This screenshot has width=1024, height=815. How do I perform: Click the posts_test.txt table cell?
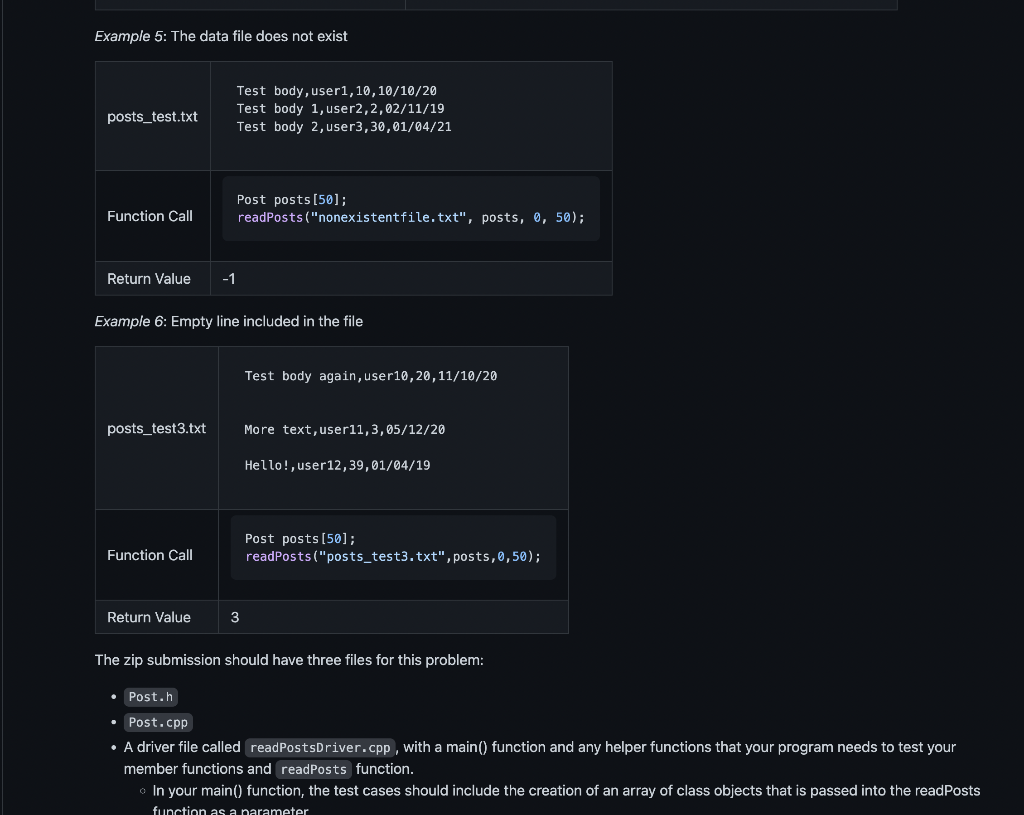point(152,117)
